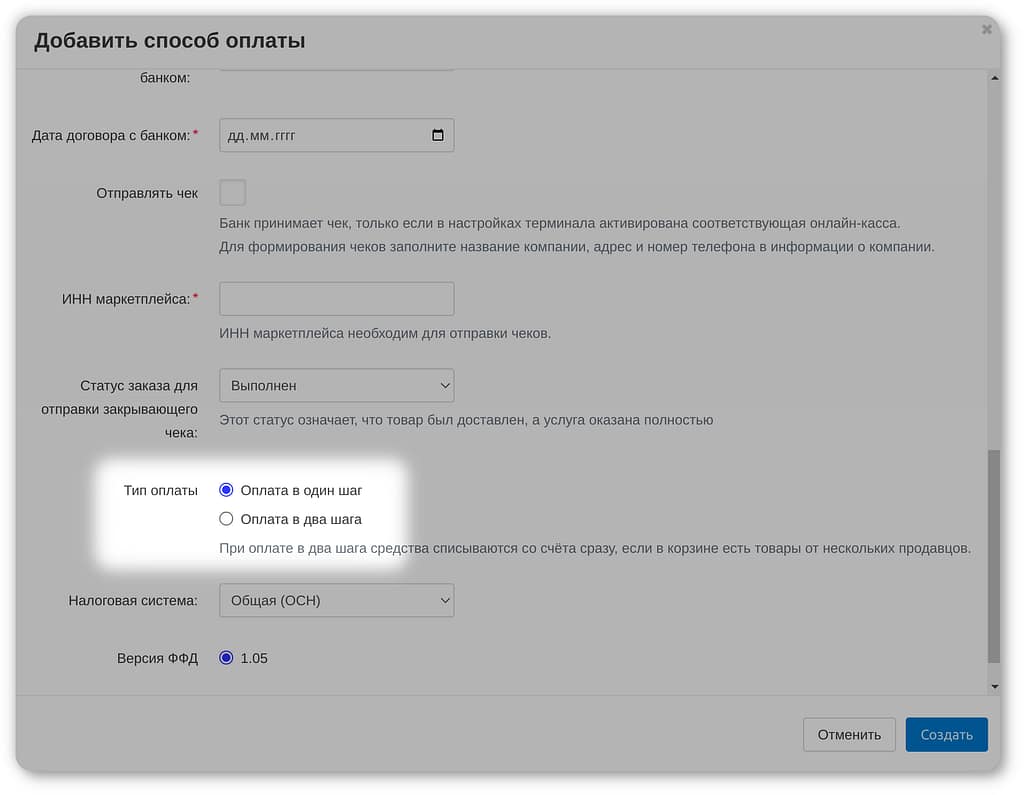Select Оплата в два шага option
Image resolution: width=1024 pixels, height=795 pixels.
(226, 519)
